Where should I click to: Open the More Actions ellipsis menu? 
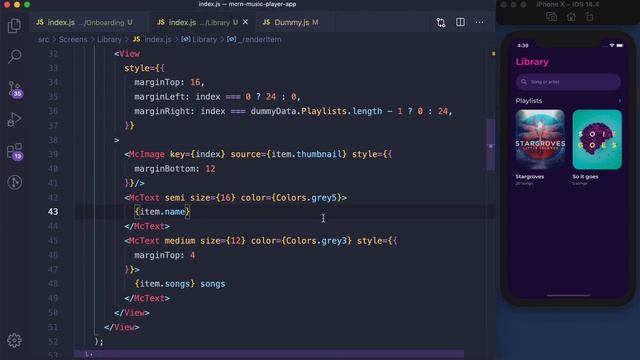point(479,22)
